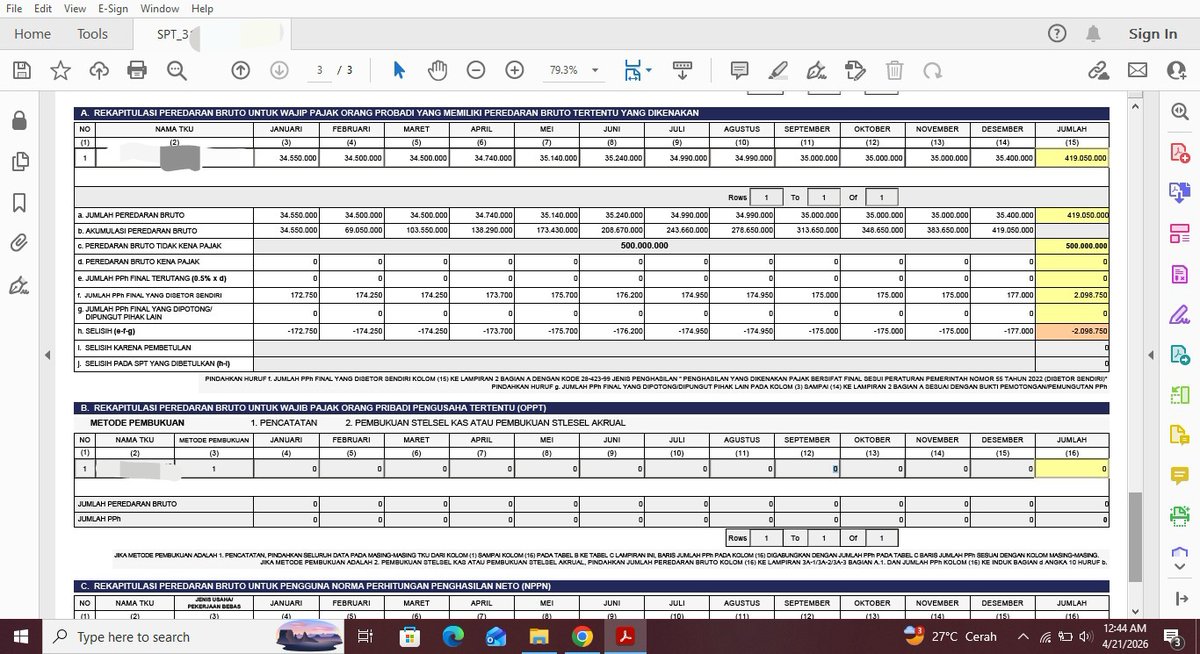The height and width of the screenshot is (654, 1200).
Task: Open the keyboard scrolling mode tool
Action: coord(682,70)
